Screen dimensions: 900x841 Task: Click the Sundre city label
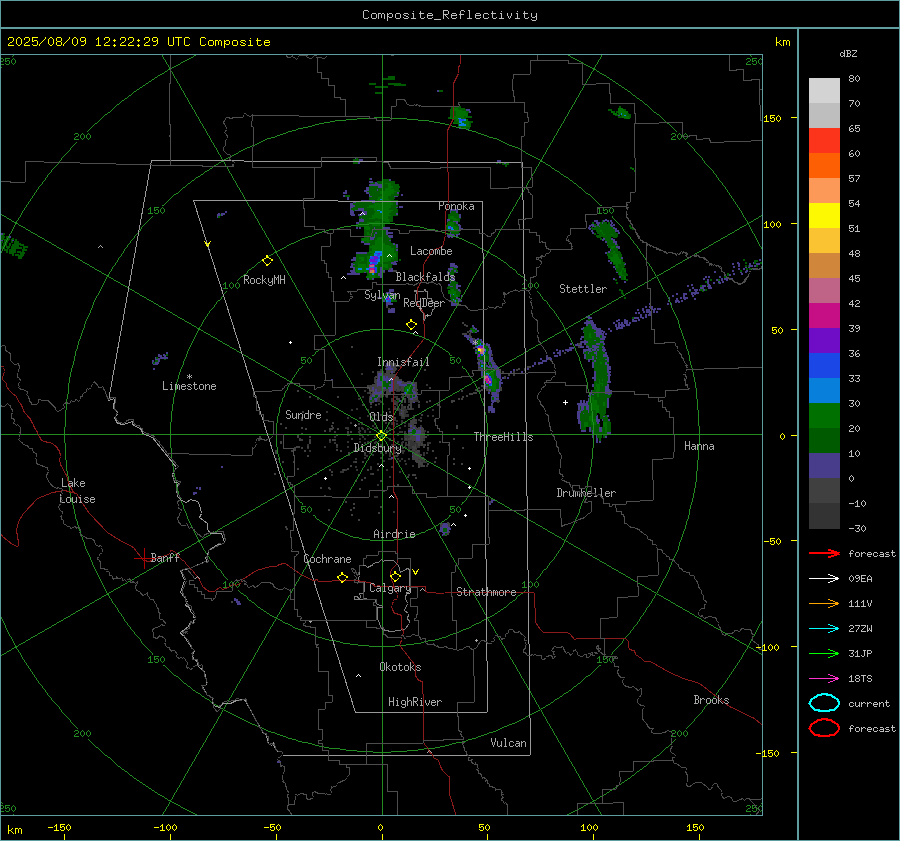[x=303, y=414]
